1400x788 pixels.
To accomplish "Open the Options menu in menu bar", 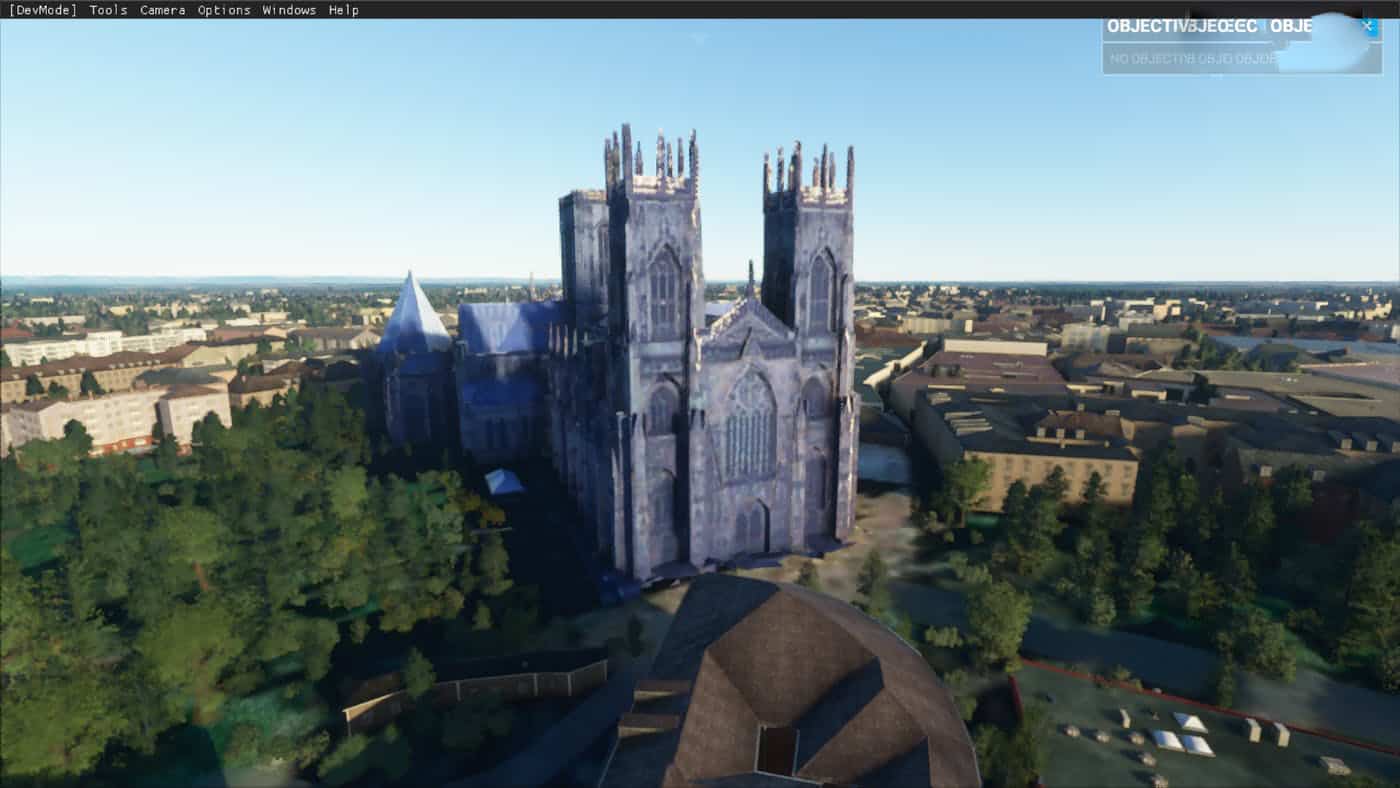I will point(224,10).
